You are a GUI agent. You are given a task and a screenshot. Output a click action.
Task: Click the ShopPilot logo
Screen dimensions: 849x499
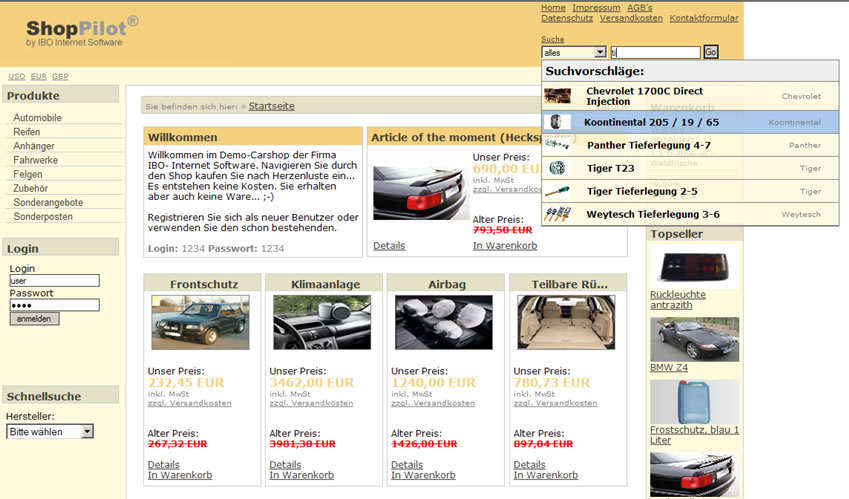(x=82, y=32)
